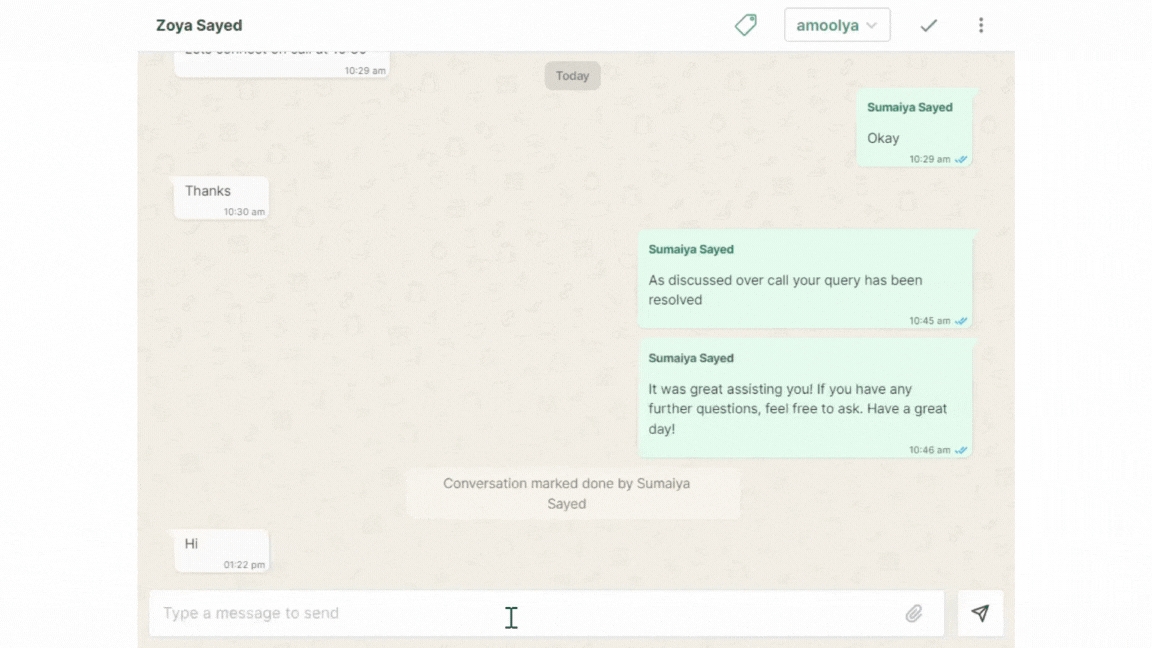The width and height of the screenshot is (1152, 648).
Task: Click the Zoya Sayed contact name
Action: [199, 25]
